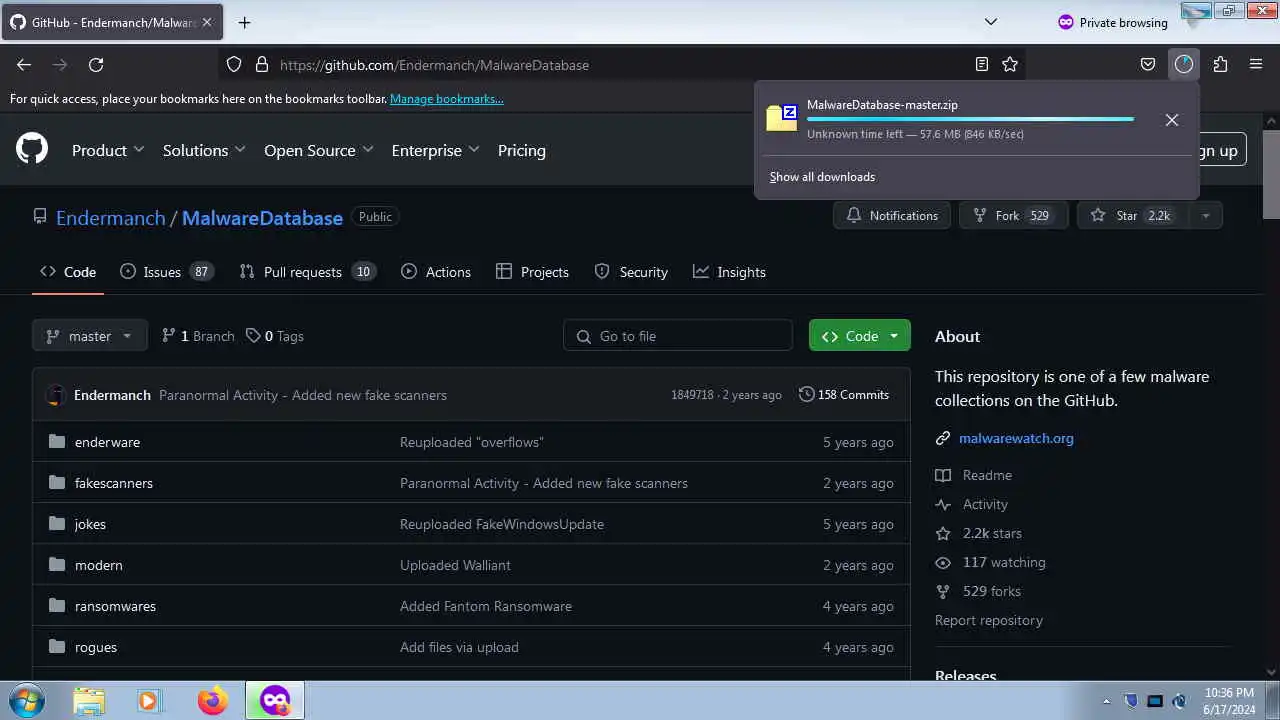Image resolution: width=1280 pixels, height=720 pixels.
Task: Open the Security tab
Action: point(631,272)
